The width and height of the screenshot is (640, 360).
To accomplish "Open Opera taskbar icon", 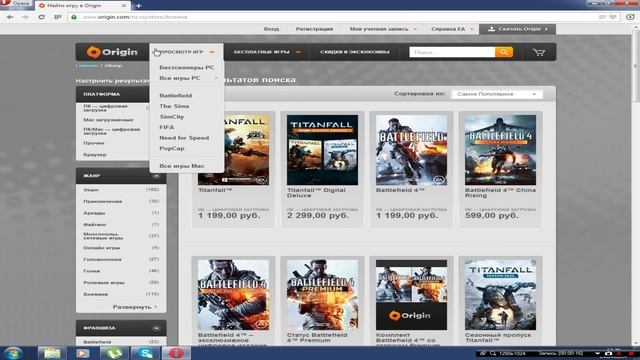I will [176, 353].
